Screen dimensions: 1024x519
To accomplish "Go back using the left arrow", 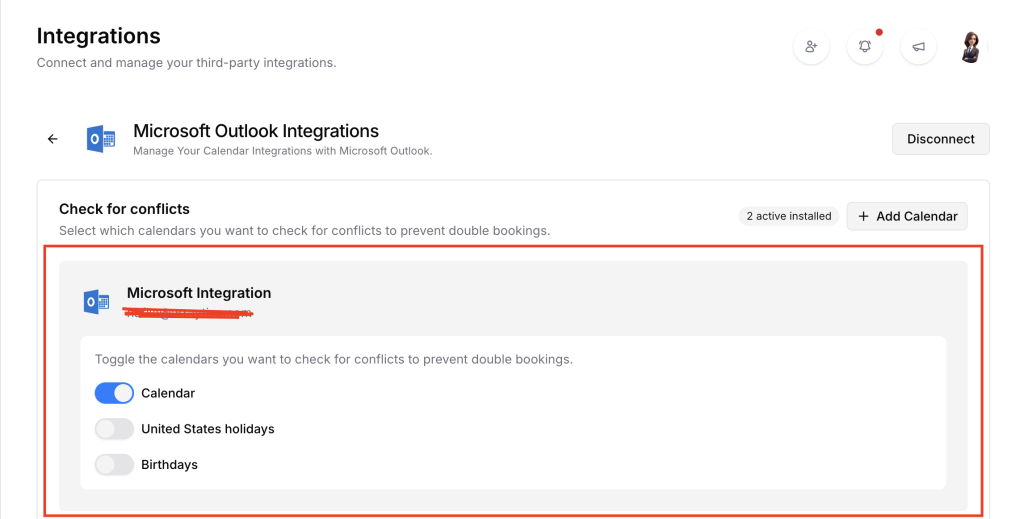I will [x=53, y=139].
